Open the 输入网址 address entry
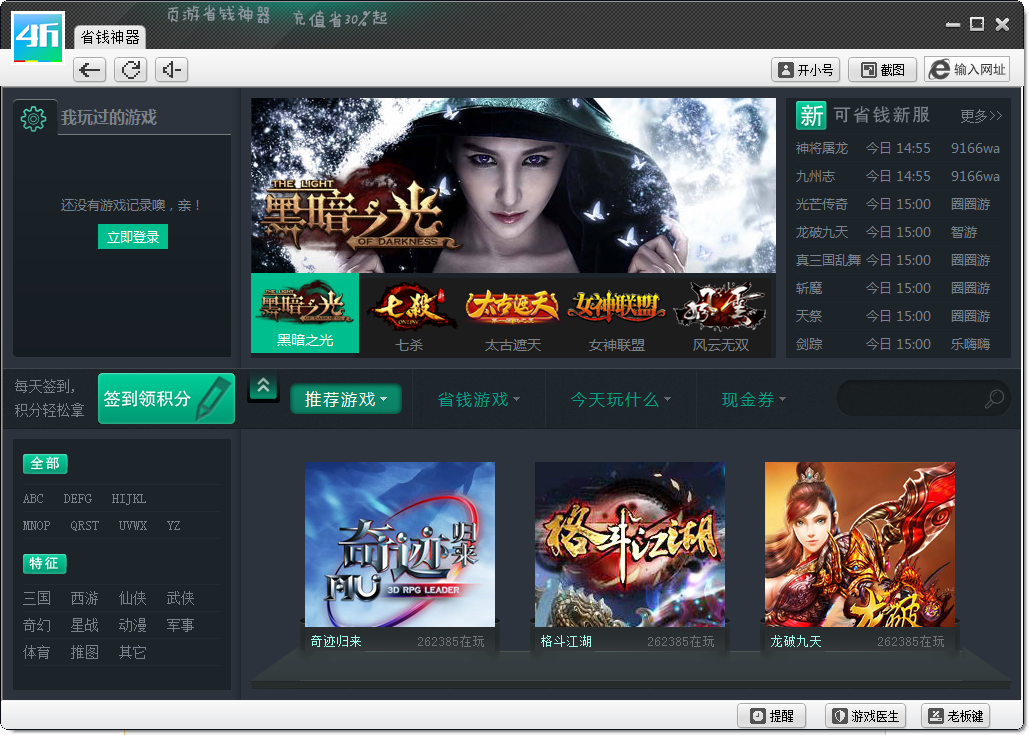The height and width of the screenshot is (735, 1029). pyautogui.click(x=967, y=70)
